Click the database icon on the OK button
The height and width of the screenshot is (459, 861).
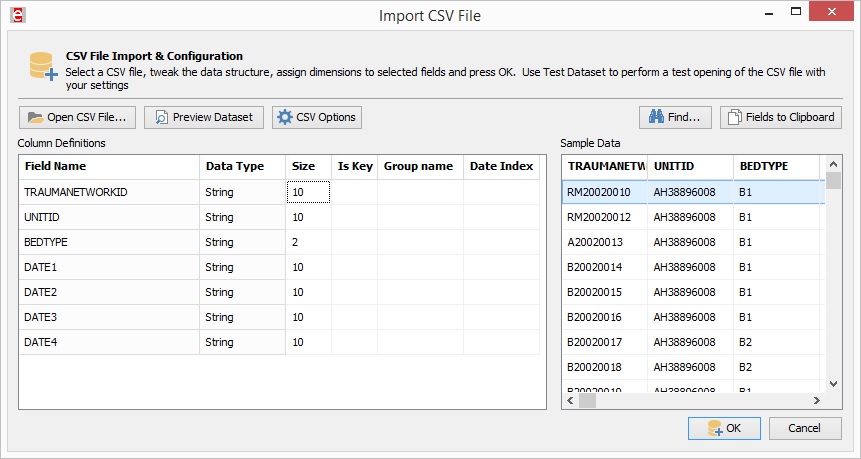pyautogui.click(x=714, y=428)
